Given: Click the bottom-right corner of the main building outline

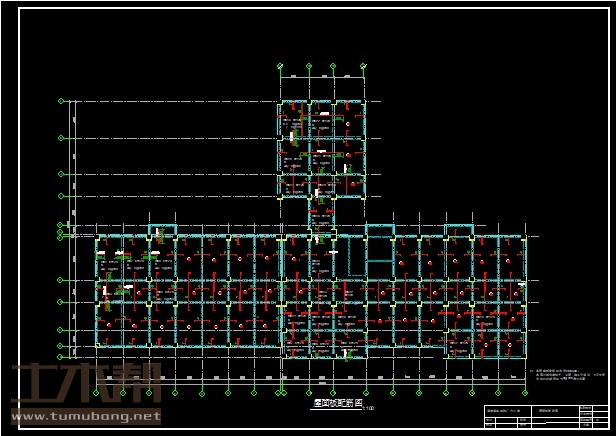Looking at the screenshot, I should [x=524, y=356].
